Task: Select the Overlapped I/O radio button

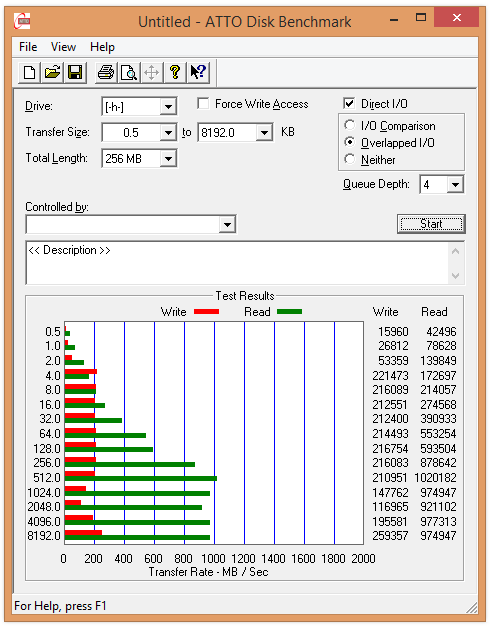Action: click(349, 142)
